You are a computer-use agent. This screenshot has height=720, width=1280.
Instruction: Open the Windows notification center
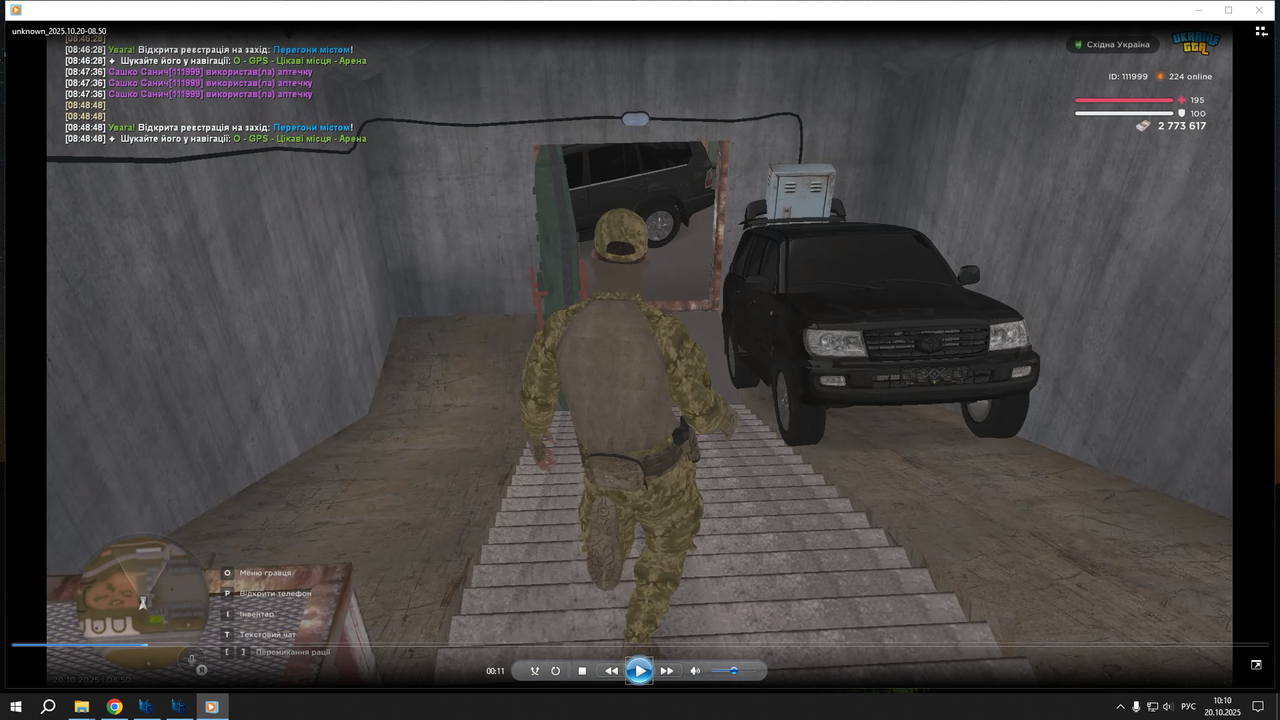1260,707
